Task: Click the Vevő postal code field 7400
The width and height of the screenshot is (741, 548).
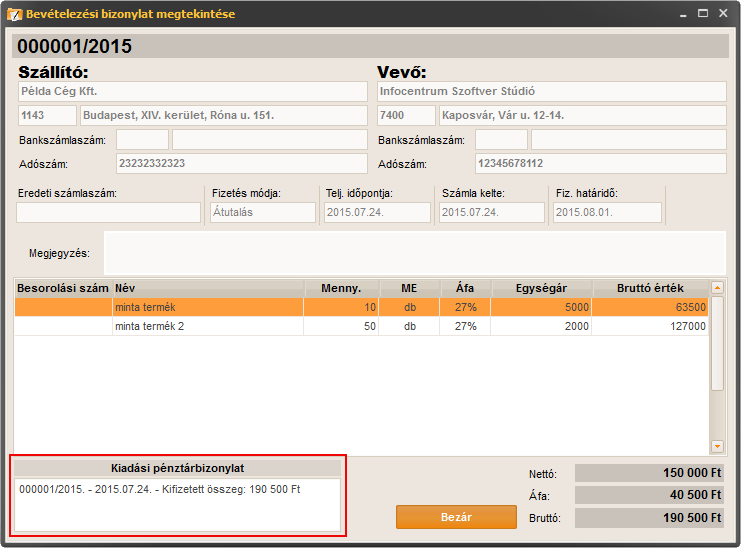Action: [406, 115]
